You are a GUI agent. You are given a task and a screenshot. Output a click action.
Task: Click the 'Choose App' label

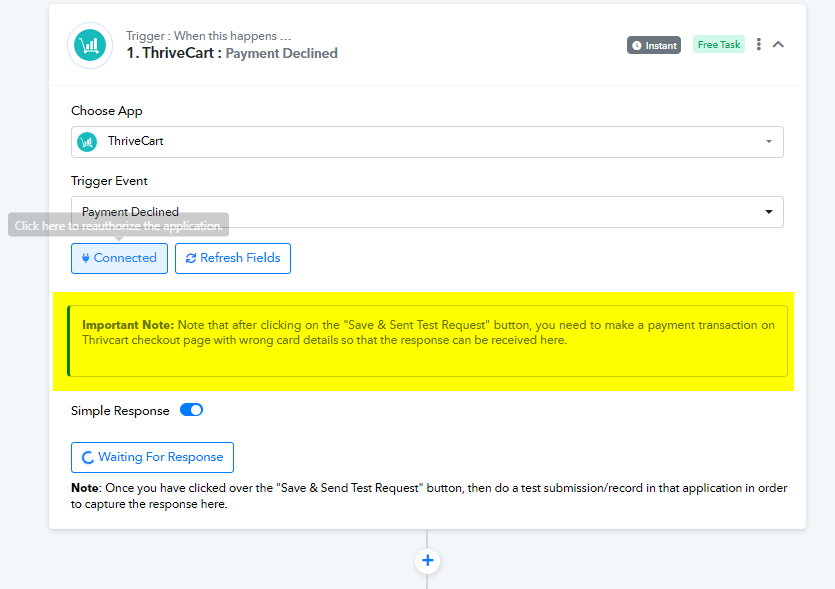coord(107,111)
